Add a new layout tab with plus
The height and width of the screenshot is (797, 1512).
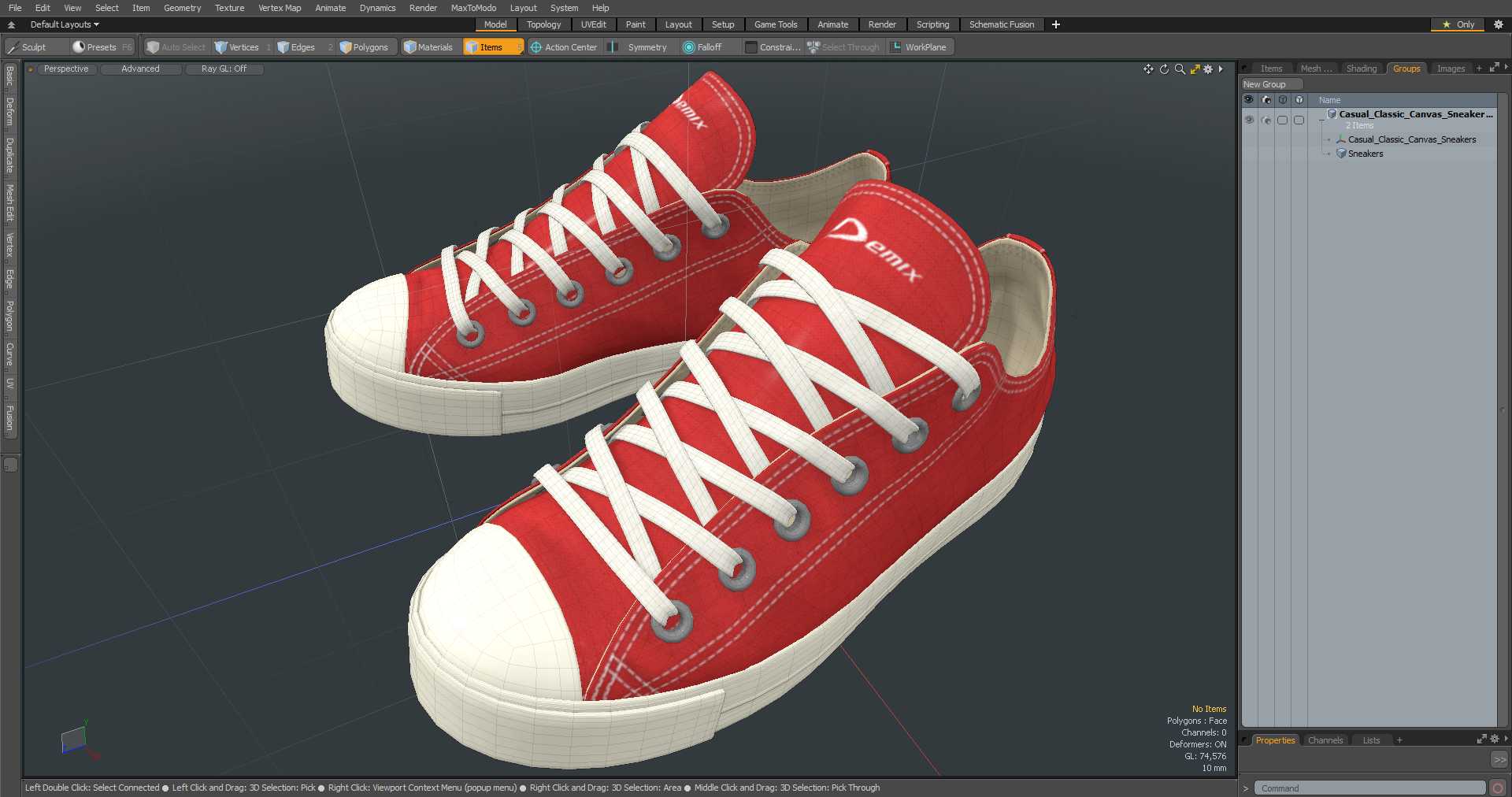click(1056, 24)
